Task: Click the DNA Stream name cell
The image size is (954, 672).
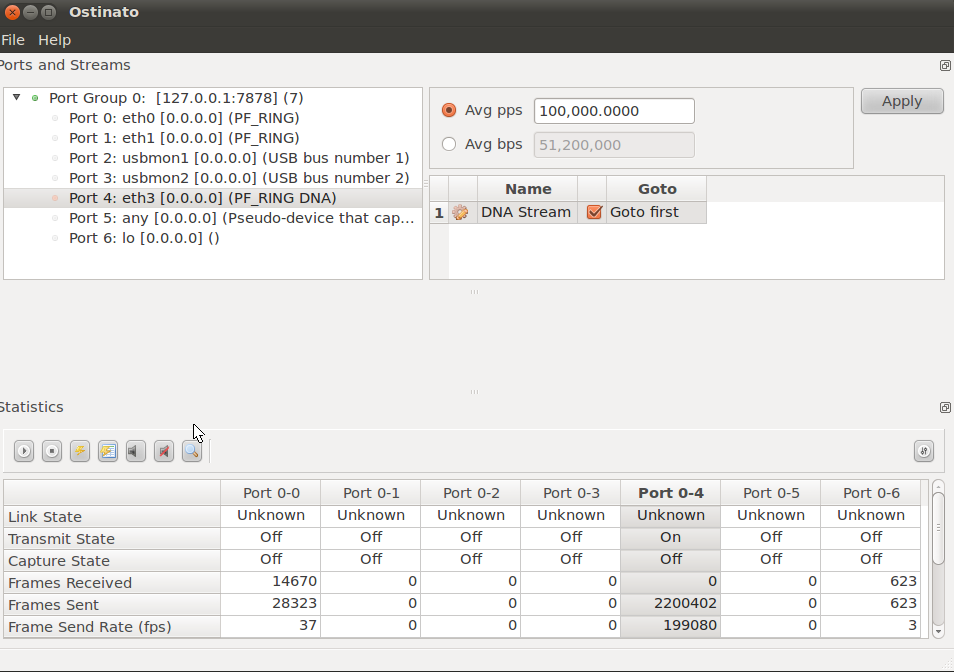Action: pos(527,212)
